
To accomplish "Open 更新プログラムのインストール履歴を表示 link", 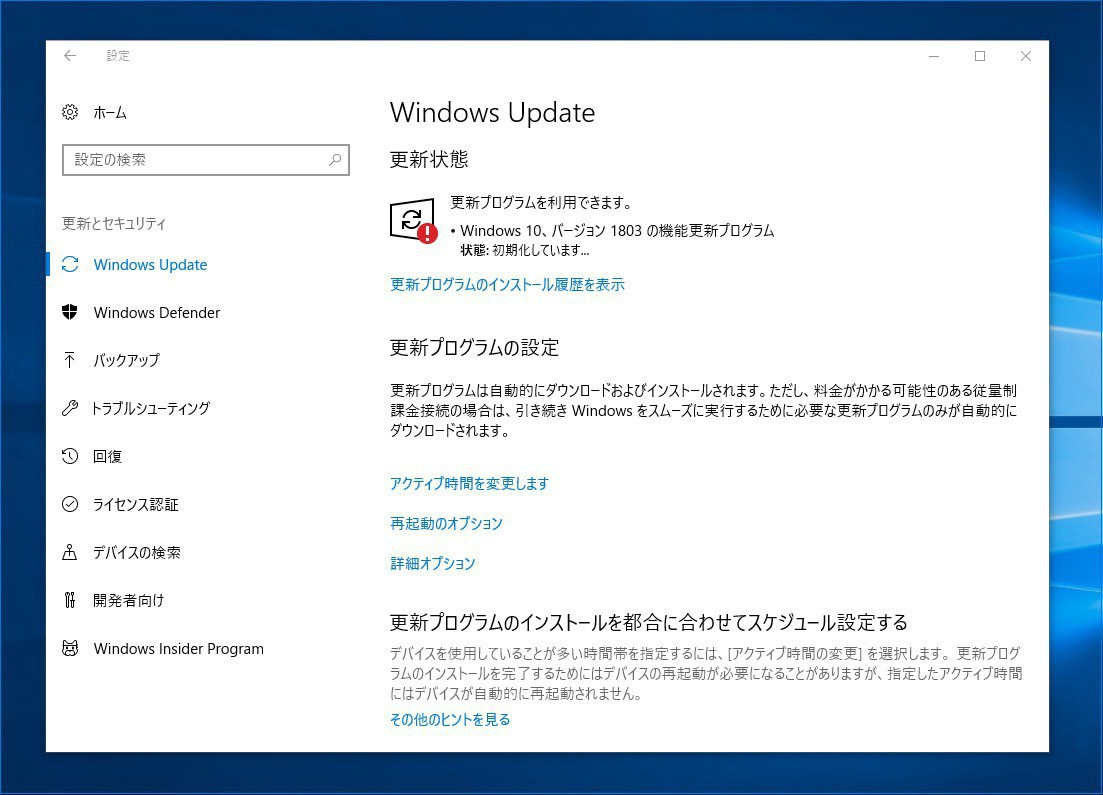I will point(507,284).
